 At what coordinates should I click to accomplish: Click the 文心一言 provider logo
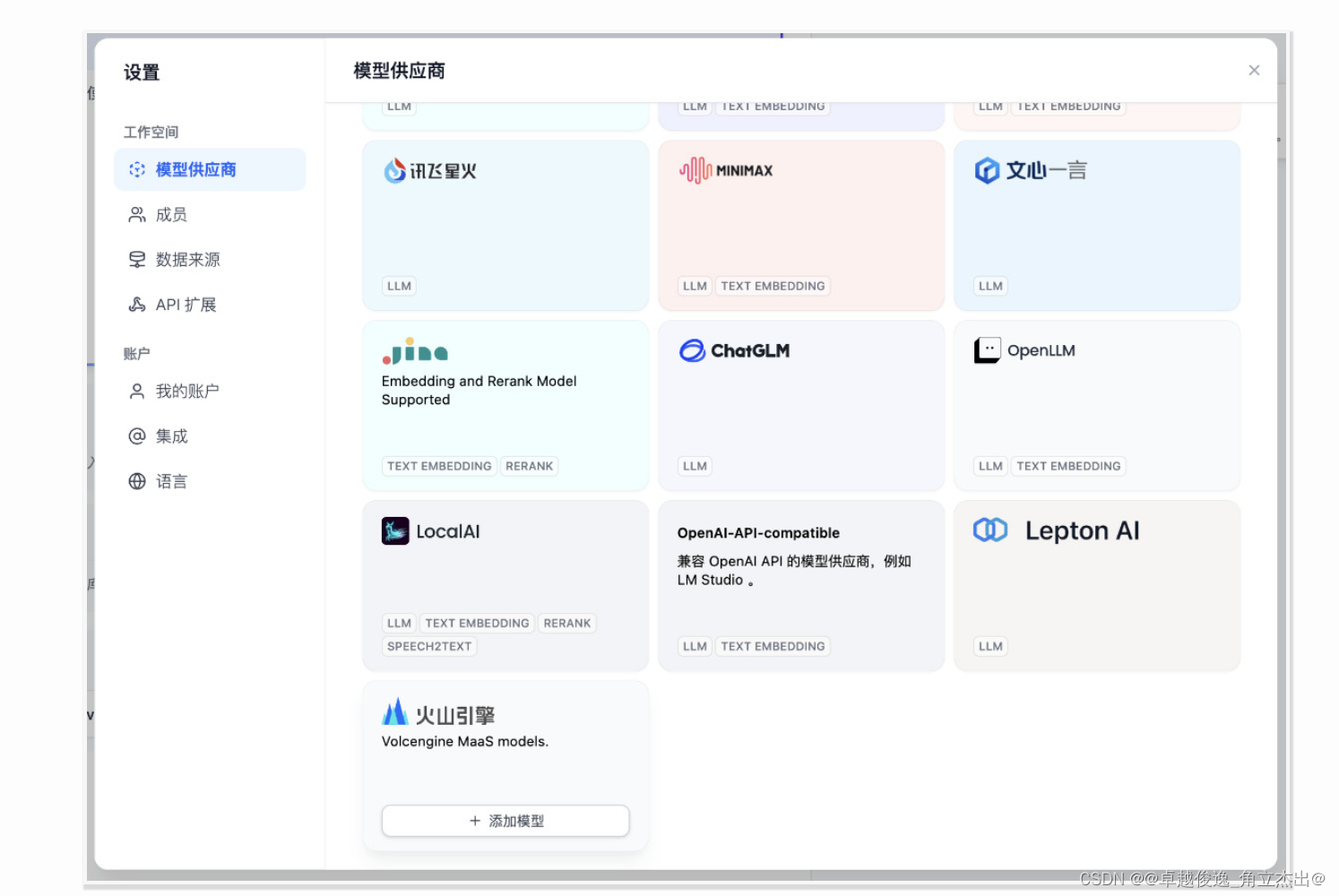coord(987,170)
